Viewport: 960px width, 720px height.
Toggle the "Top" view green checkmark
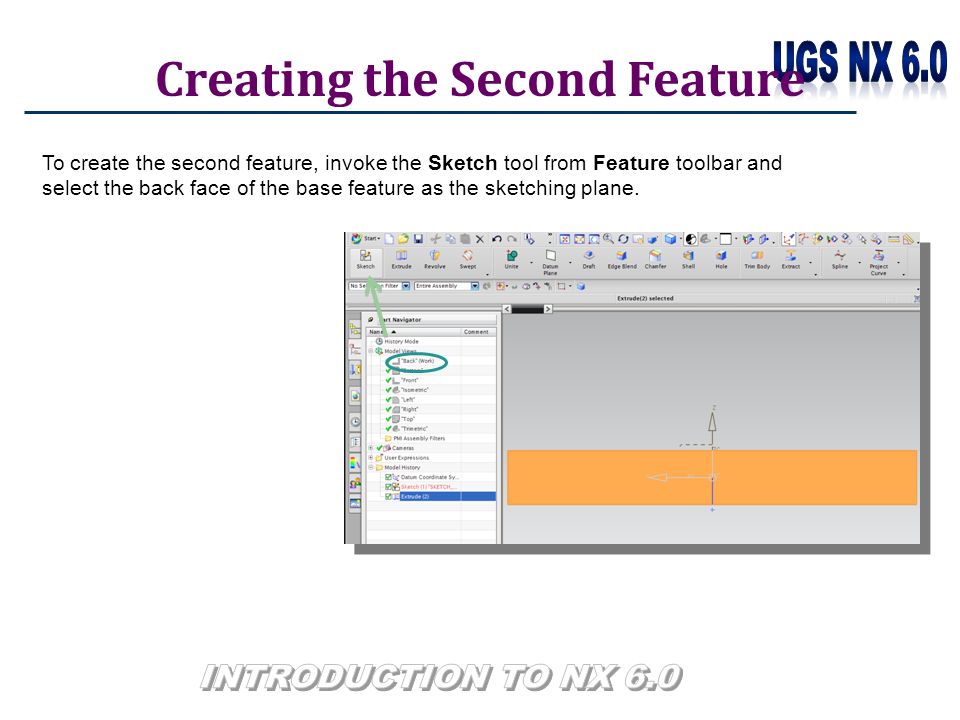pos(388,419)
